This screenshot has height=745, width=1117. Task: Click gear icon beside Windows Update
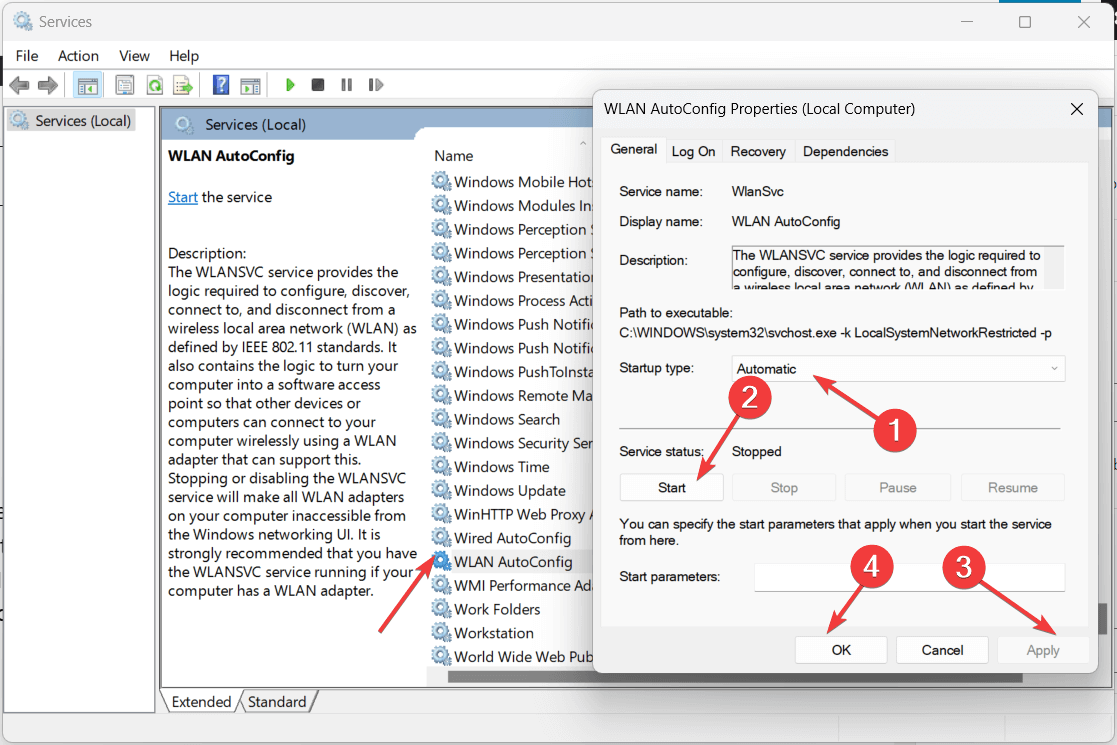click(442, 490)
